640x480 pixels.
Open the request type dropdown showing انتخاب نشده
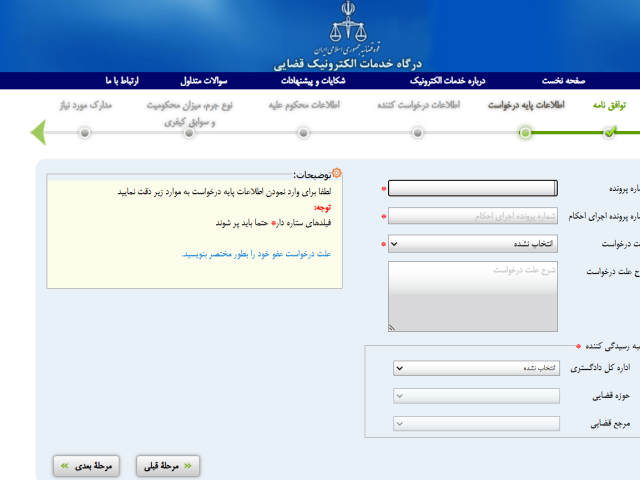pyautogui.click(x=472, y=243)
